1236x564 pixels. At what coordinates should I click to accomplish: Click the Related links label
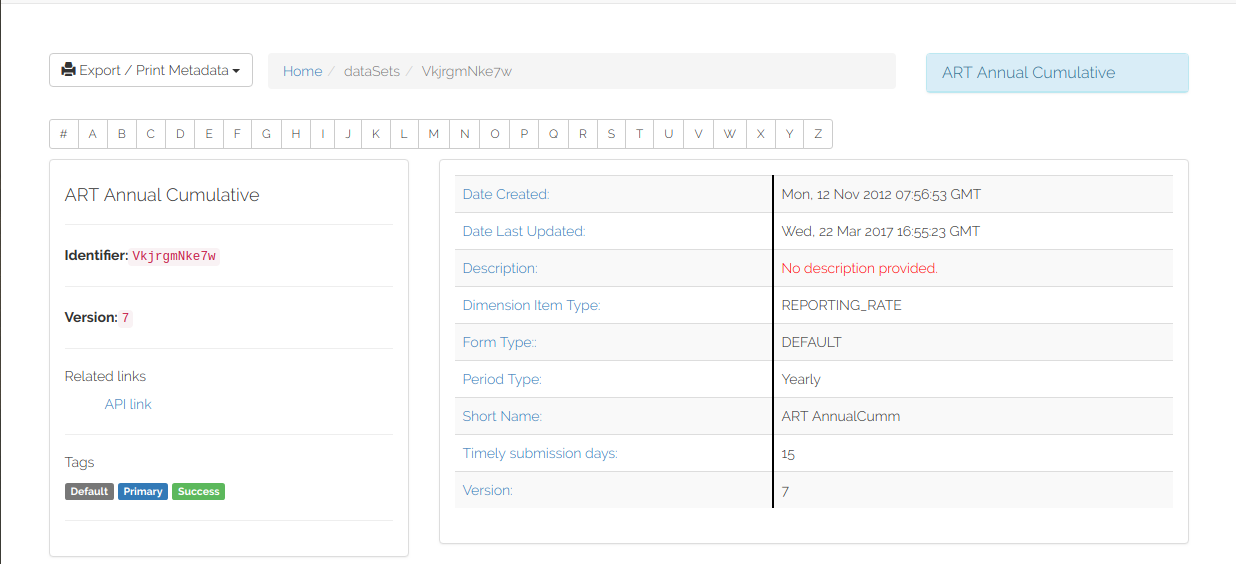coord(105,376)
